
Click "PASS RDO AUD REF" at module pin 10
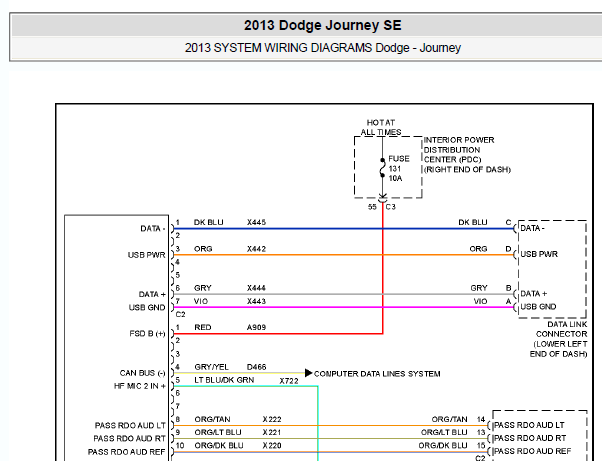(x=127, y=452)
